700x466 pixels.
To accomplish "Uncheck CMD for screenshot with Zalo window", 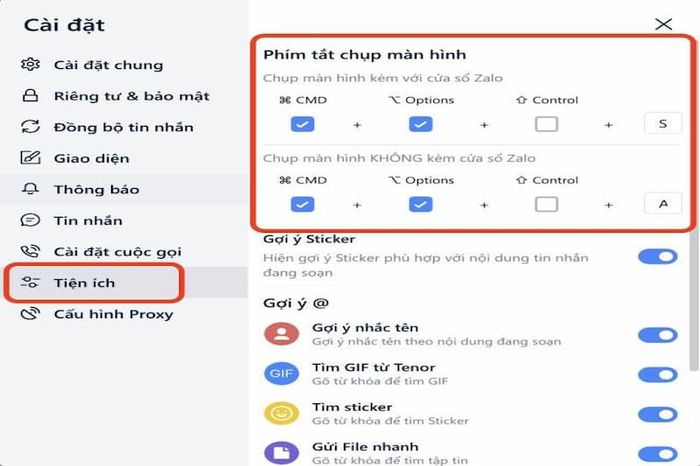I will 302,124.
